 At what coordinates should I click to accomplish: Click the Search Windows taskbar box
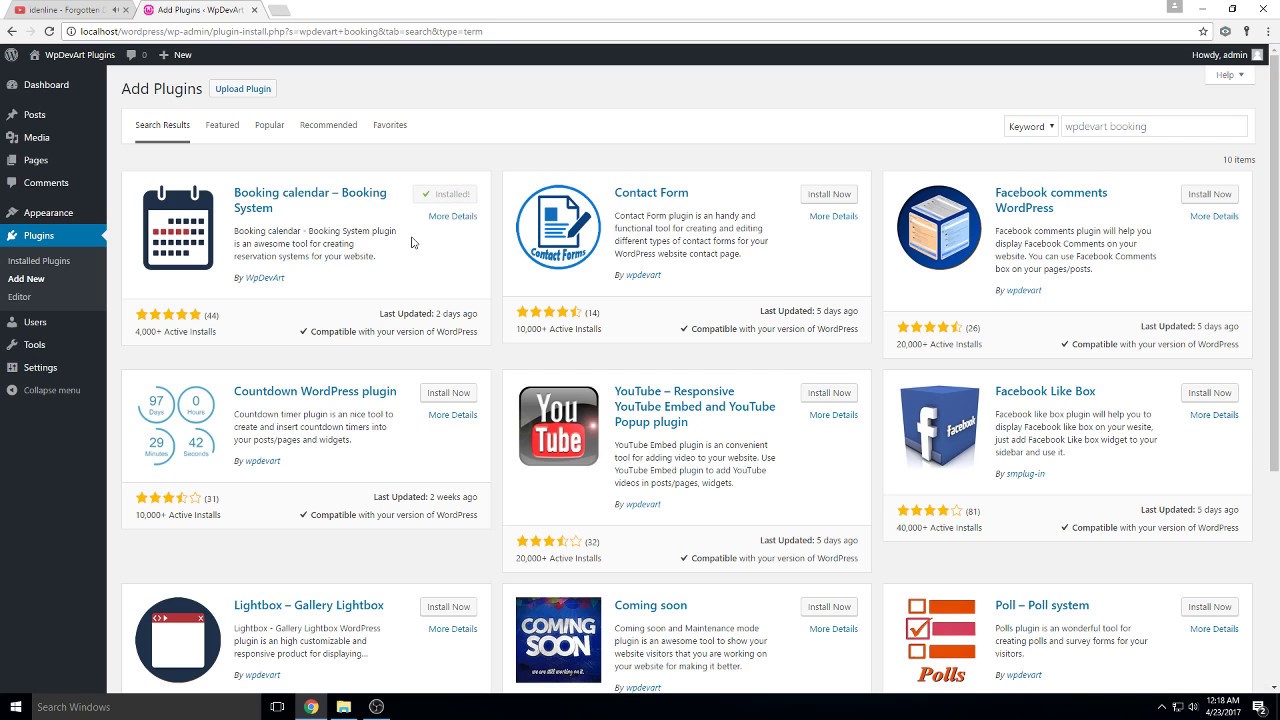point(145,707)
